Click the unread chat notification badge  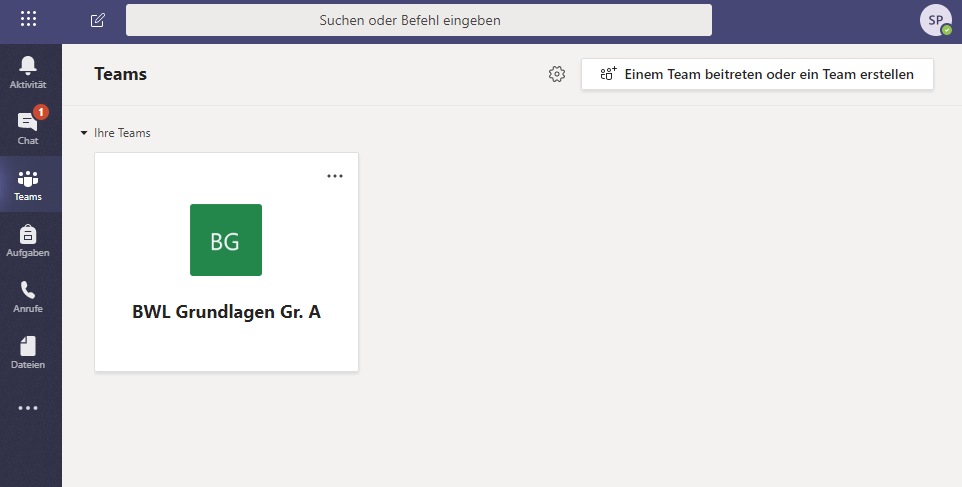(x=41, y=112)
